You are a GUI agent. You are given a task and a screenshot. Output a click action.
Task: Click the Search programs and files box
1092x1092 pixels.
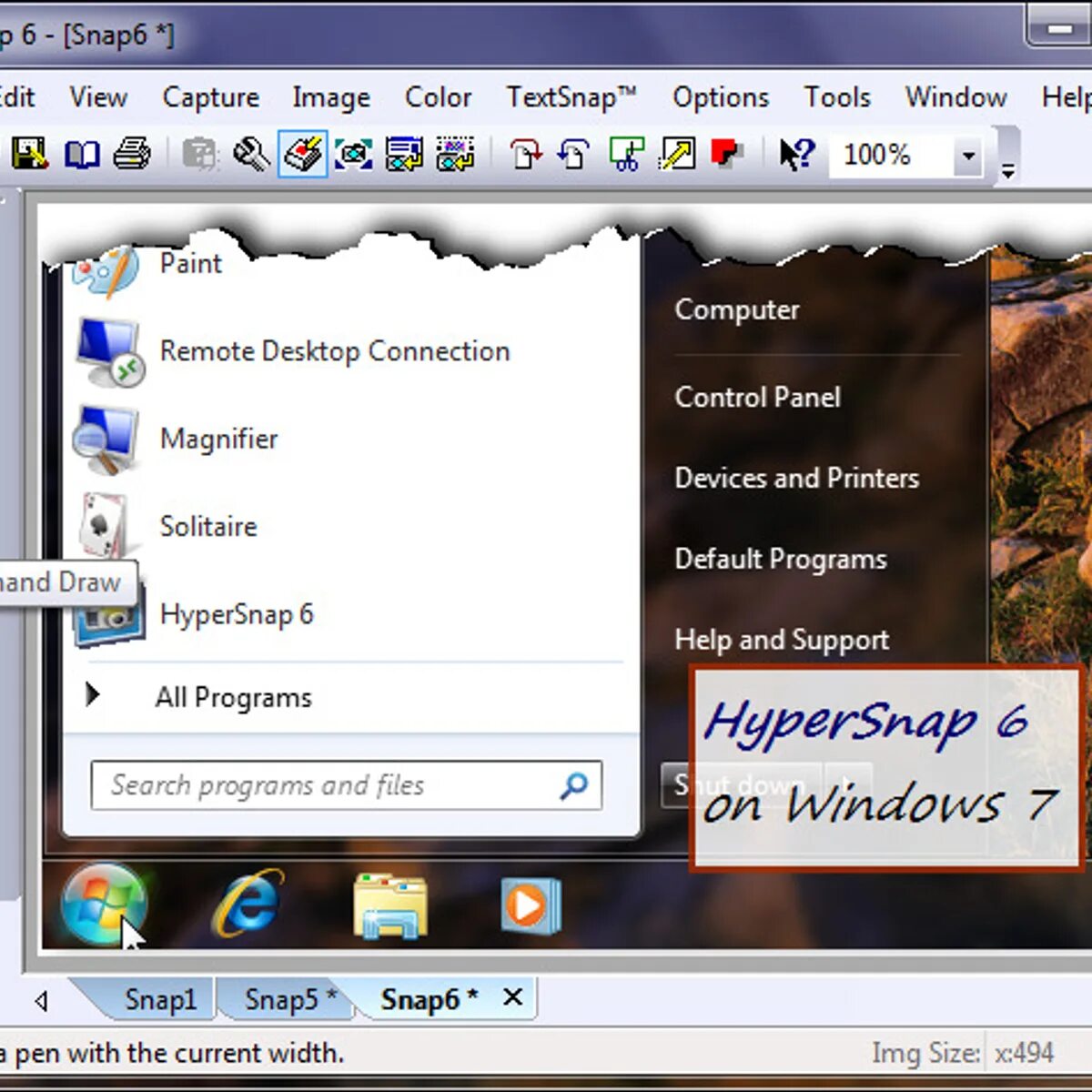[346, 785]
